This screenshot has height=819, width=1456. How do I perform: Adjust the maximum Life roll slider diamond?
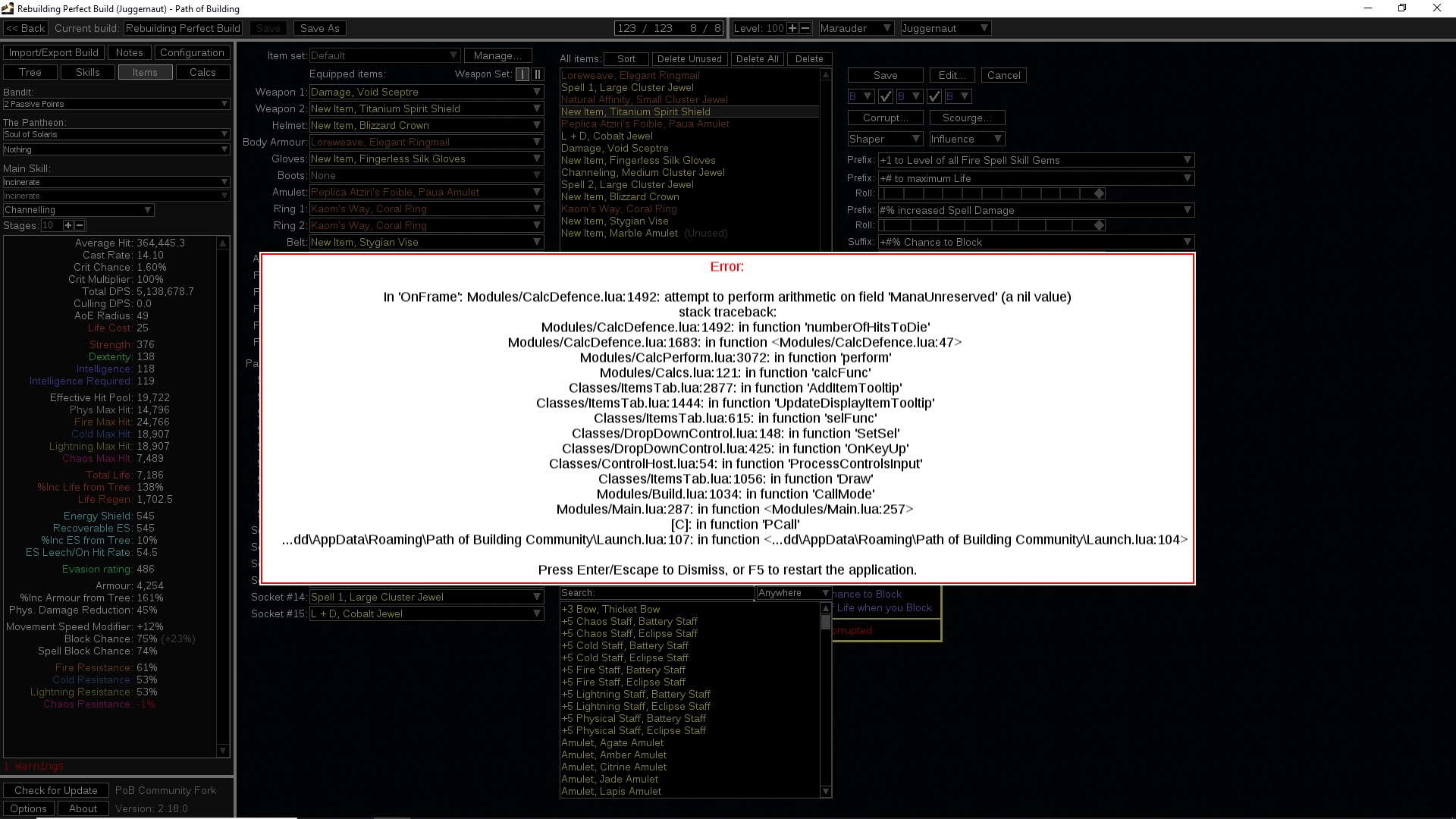click(x=1100, y=193)
